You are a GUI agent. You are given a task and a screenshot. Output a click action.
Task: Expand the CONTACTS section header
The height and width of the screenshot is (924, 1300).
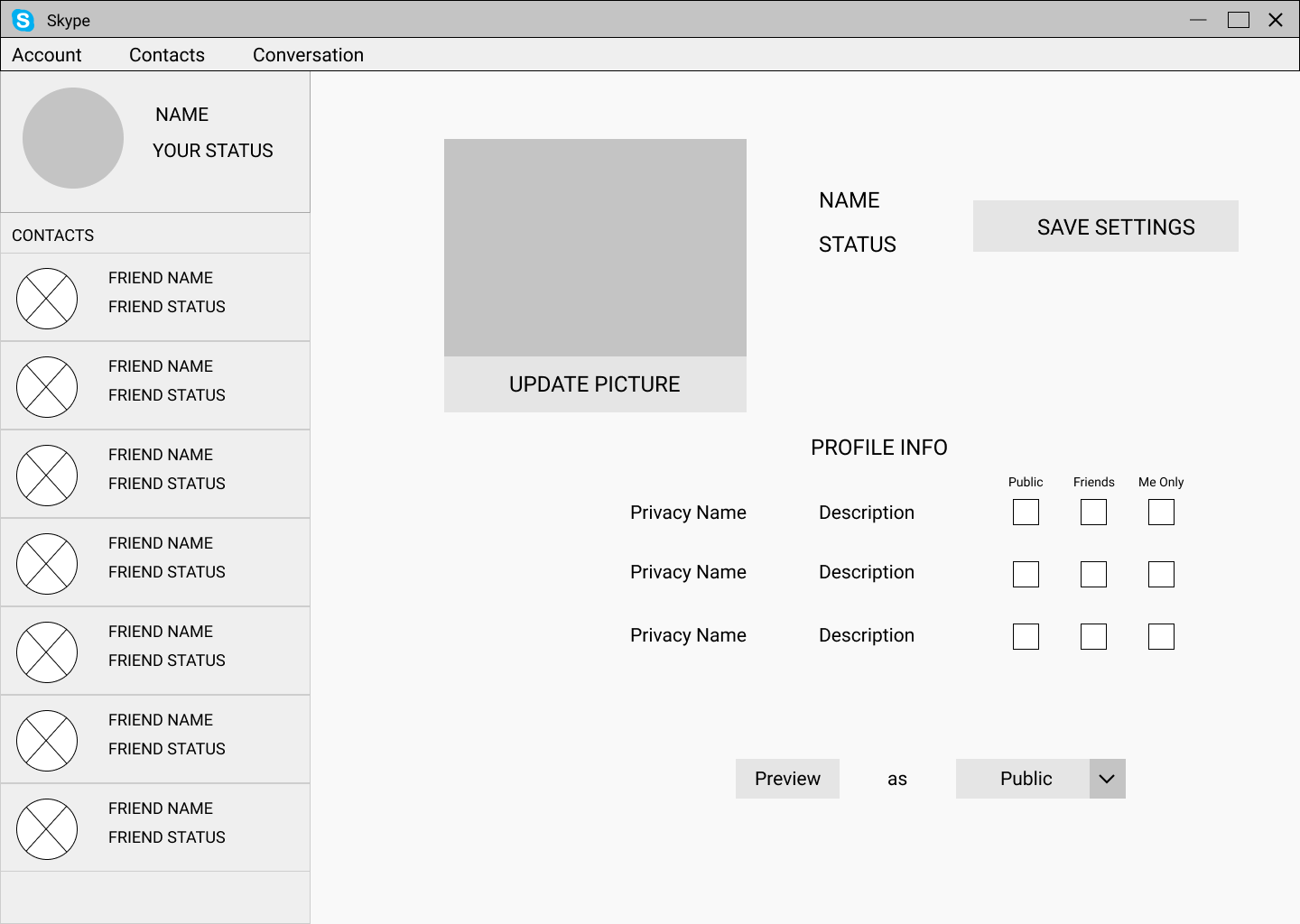[52, 235]
